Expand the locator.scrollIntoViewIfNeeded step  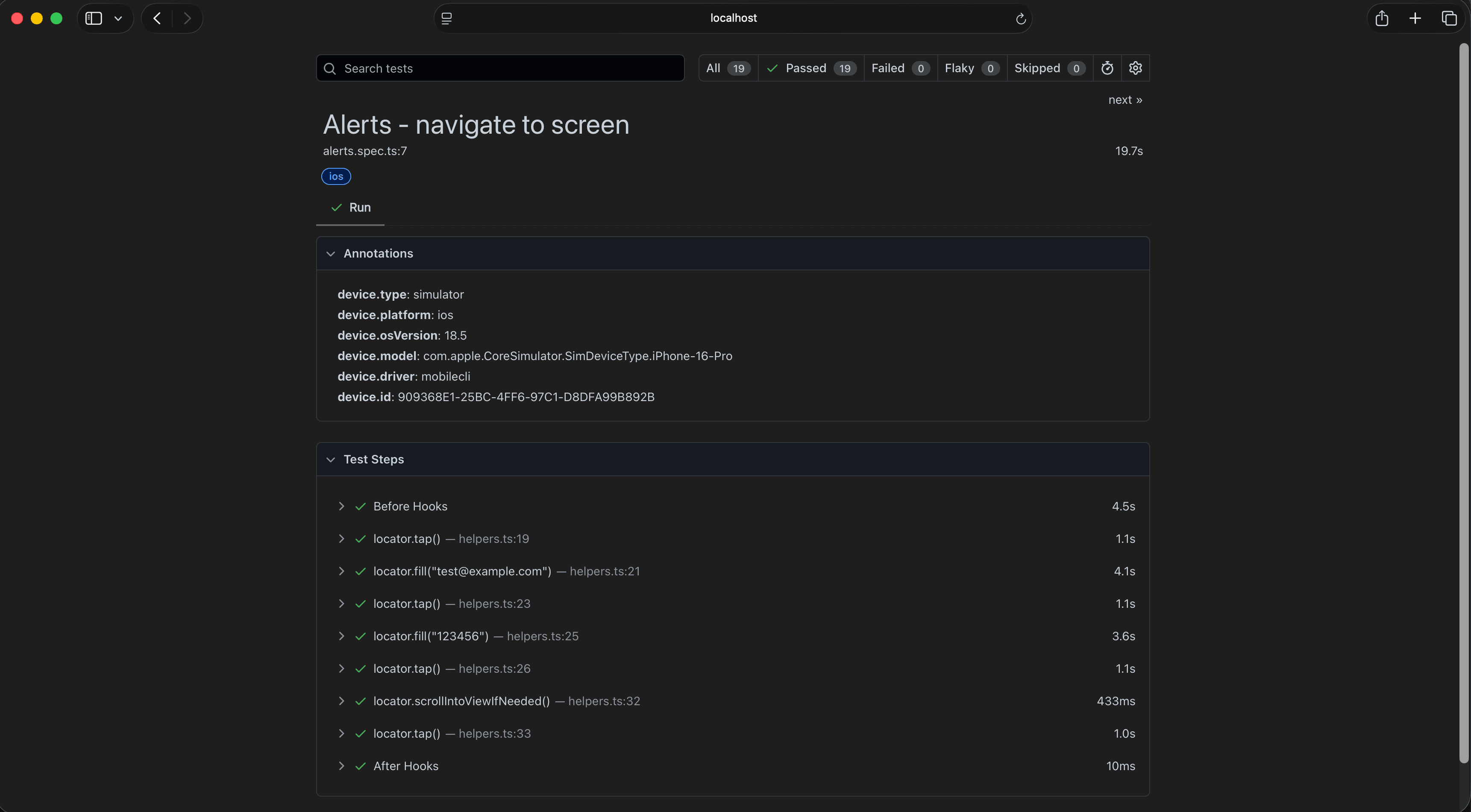341,701
